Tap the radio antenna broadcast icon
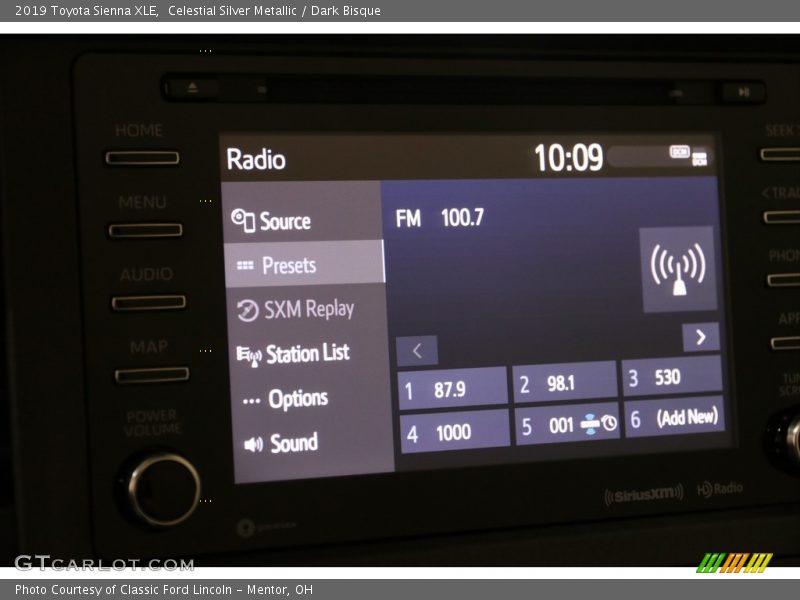 click(x=678, y=268)
